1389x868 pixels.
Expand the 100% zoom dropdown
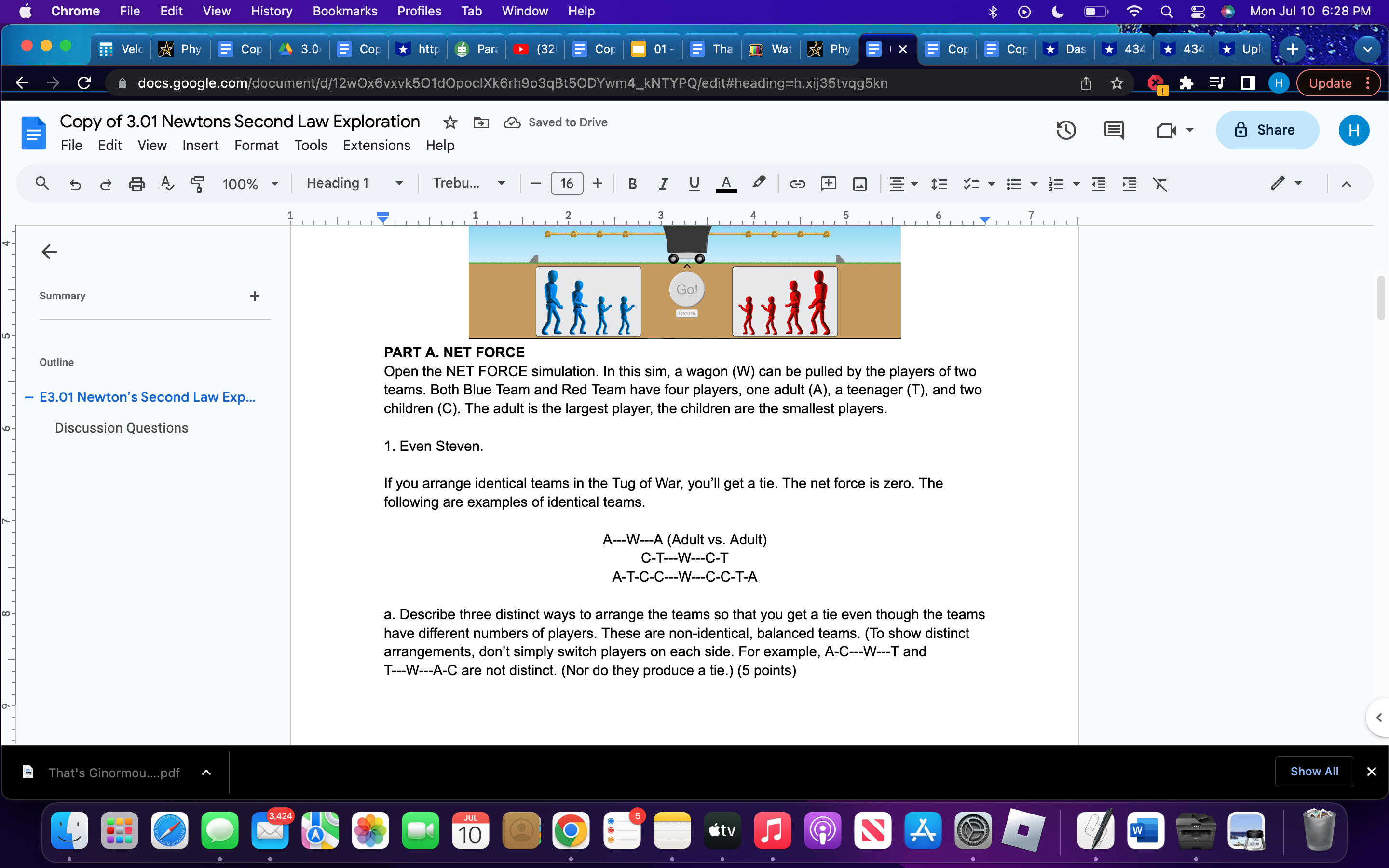(x=250, y=184)
